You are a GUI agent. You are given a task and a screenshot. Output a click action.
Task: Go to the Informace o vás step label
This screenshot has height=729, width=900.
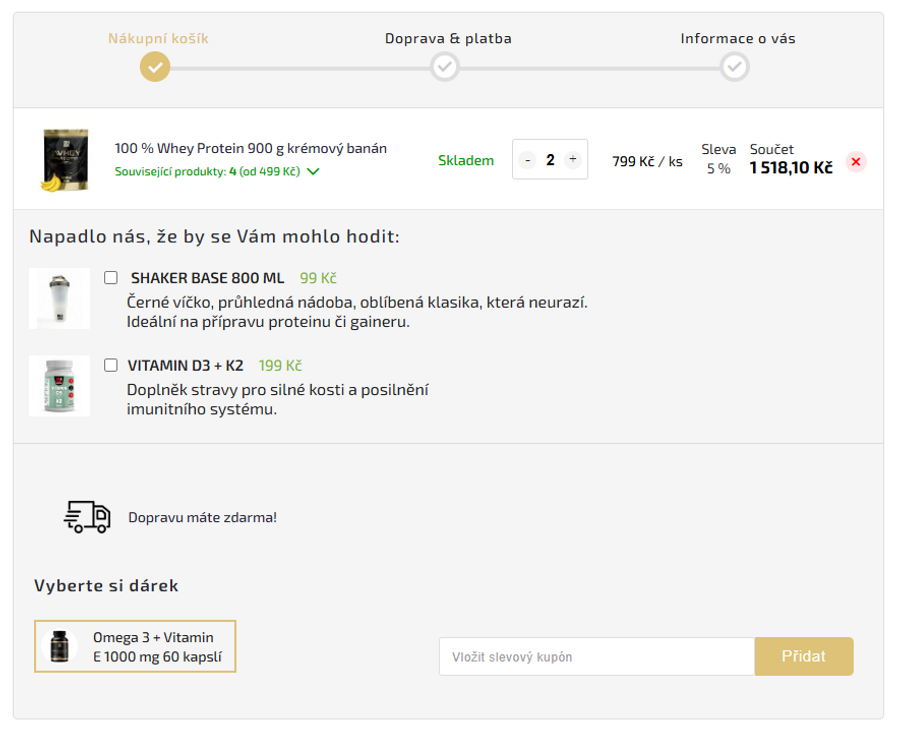click(738, 39)
